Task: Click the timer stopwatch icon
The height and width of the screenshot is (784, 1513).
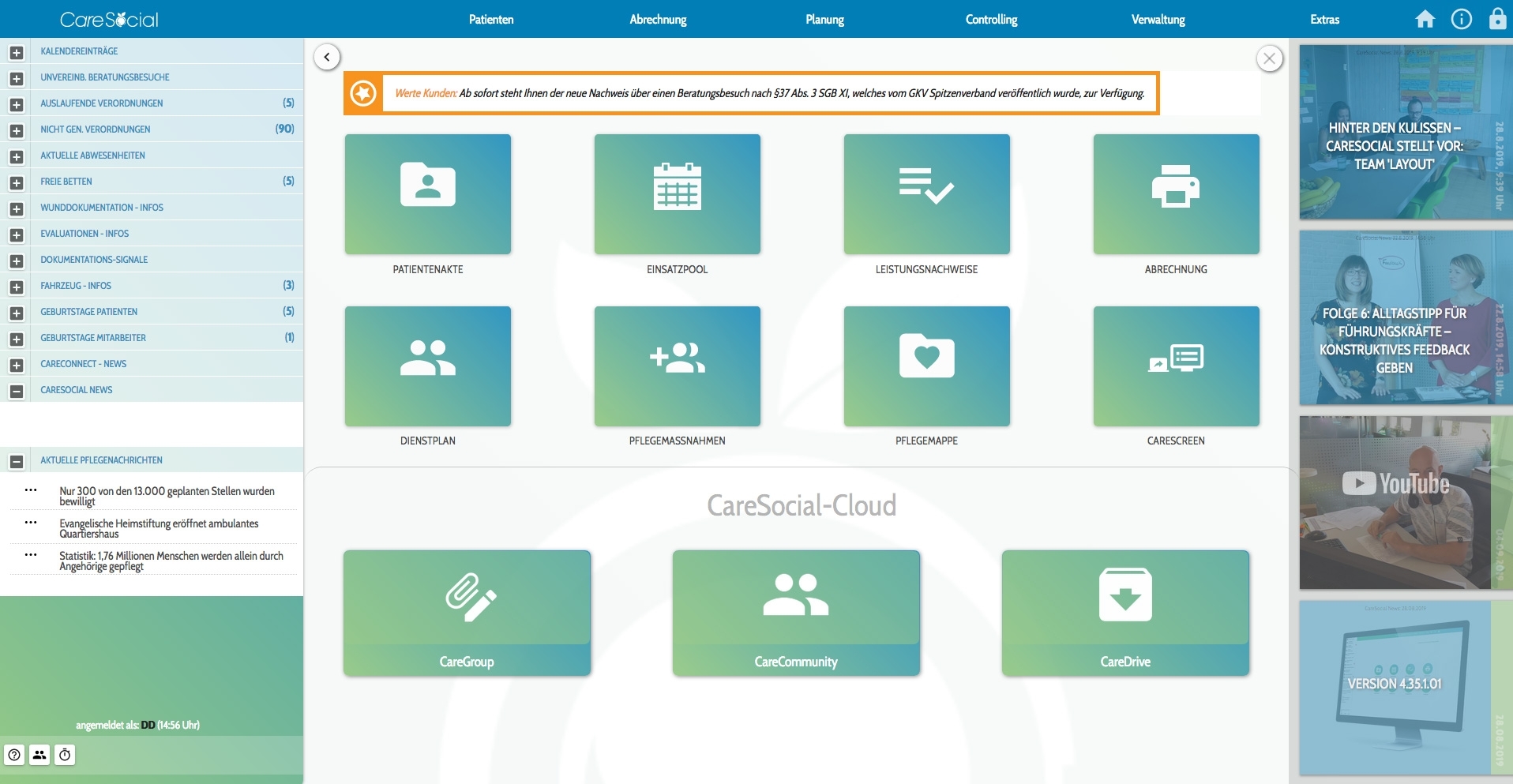Action: point(65,755)
